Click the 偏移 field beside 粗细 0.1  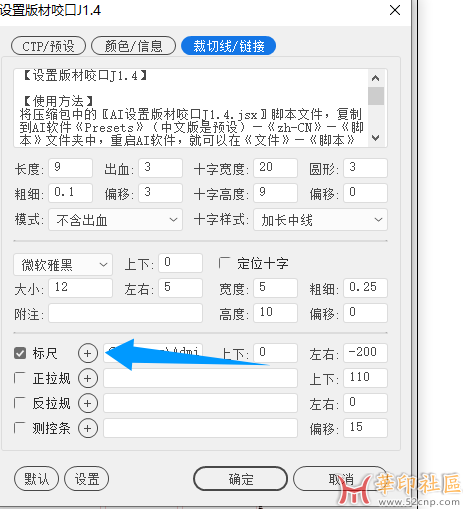(161, 193)
